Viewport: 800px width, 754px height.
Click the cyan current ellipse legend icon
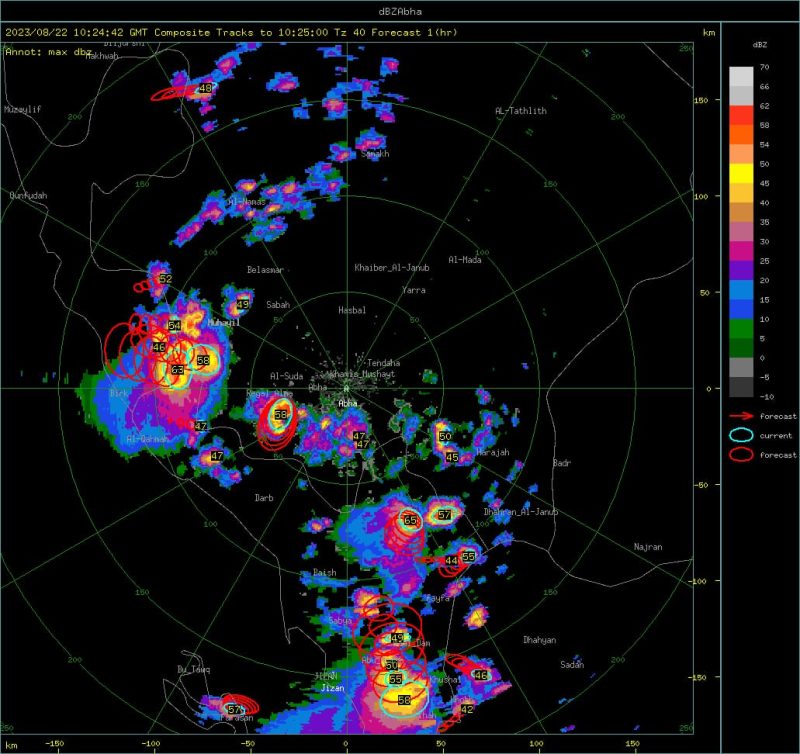[741, 435]
